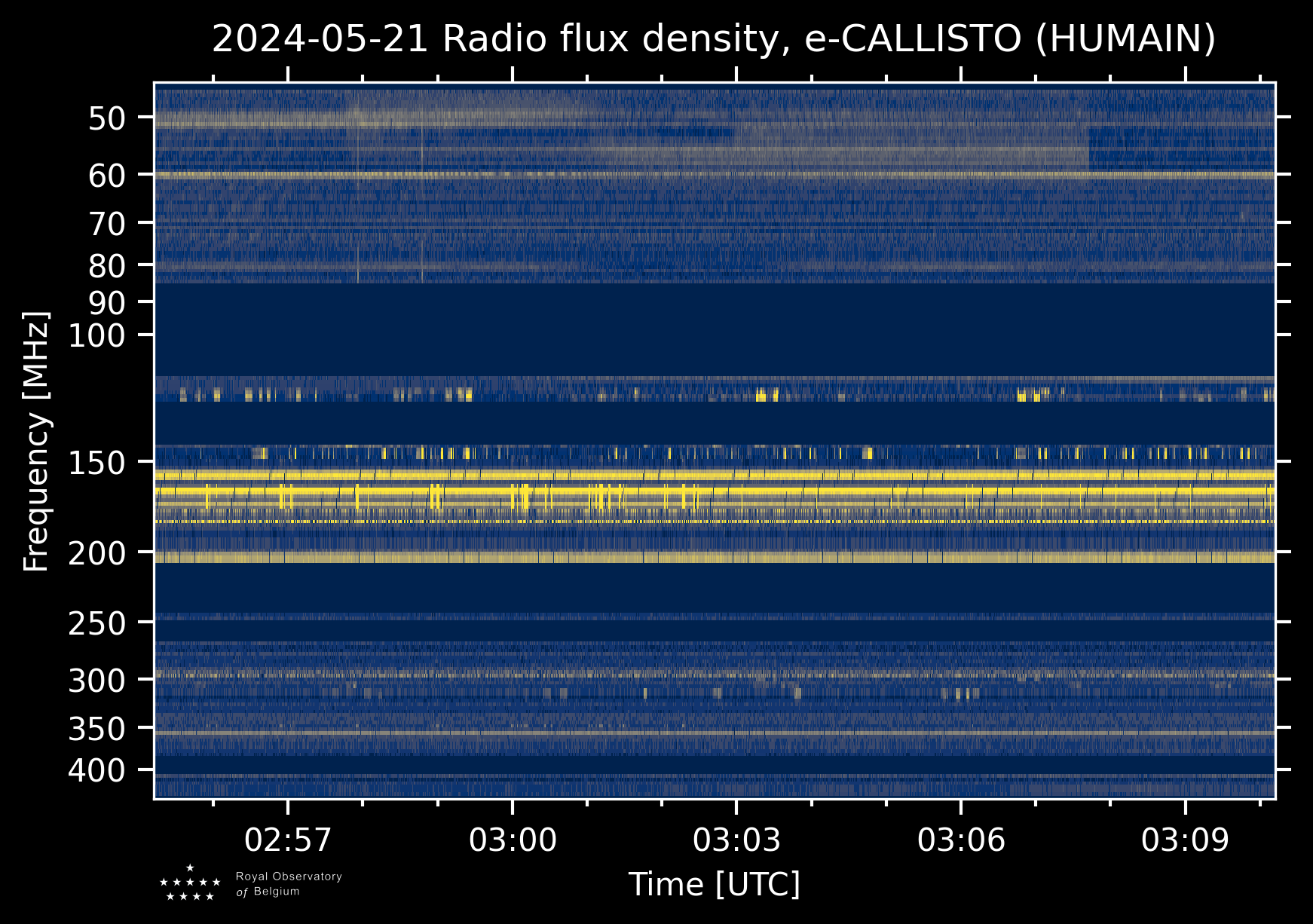Select the 03:09 time tick label

click(x=1185, y=840)
